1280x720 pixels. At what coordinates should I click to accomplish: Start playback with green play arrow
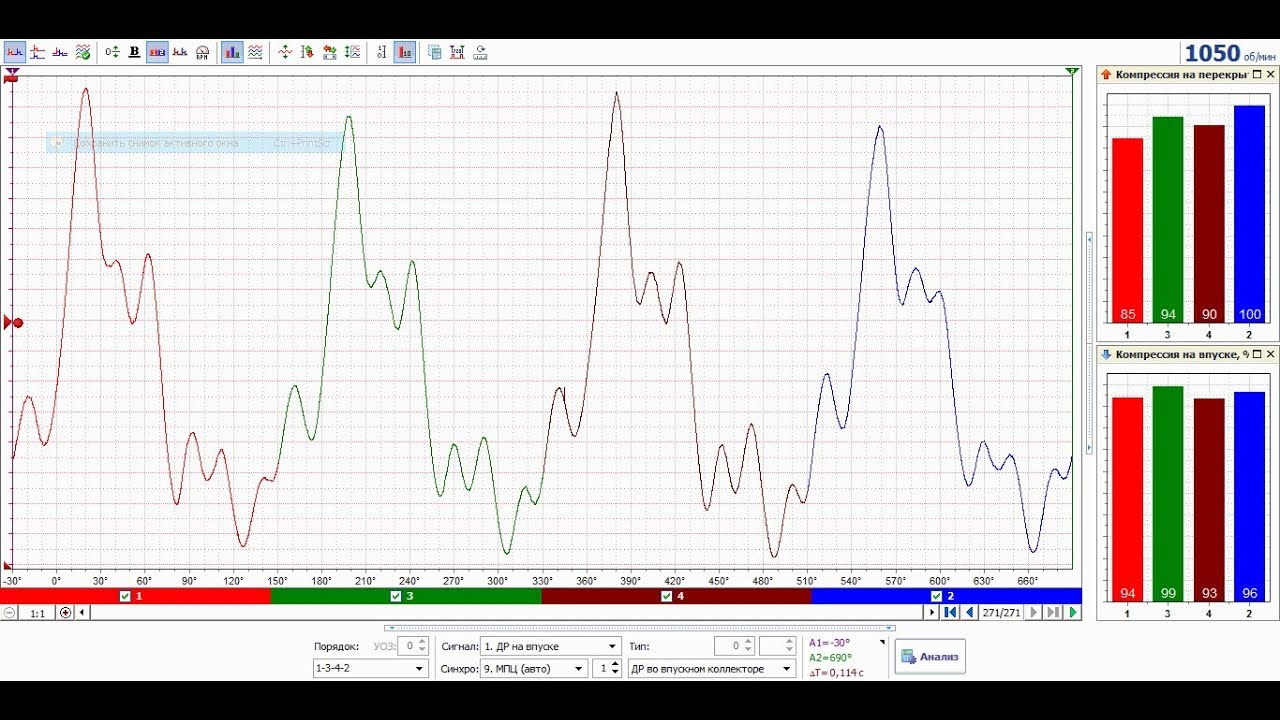click(x=1073, y=613)
